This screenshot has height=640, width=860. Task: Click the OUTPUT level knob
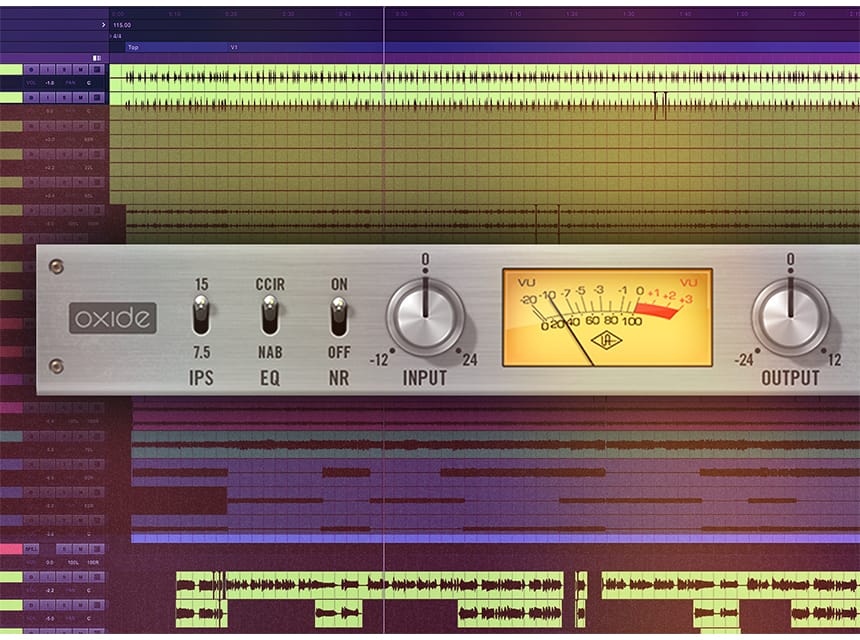pyautogui.click(x=790, y=317)
